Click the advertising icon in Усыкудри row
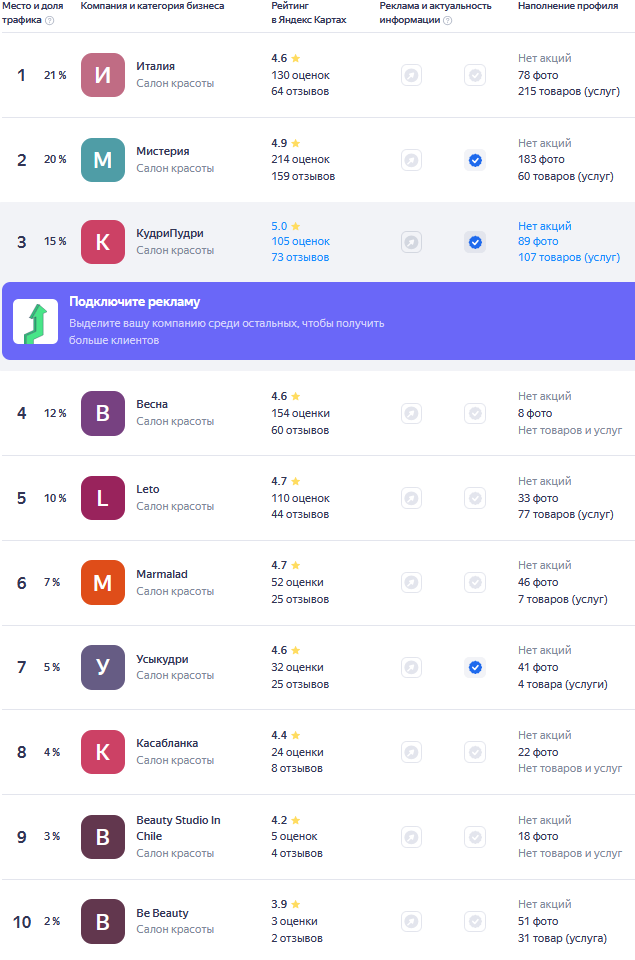Image resolution: width=635 pixels, height=960 pixels. 411,667
